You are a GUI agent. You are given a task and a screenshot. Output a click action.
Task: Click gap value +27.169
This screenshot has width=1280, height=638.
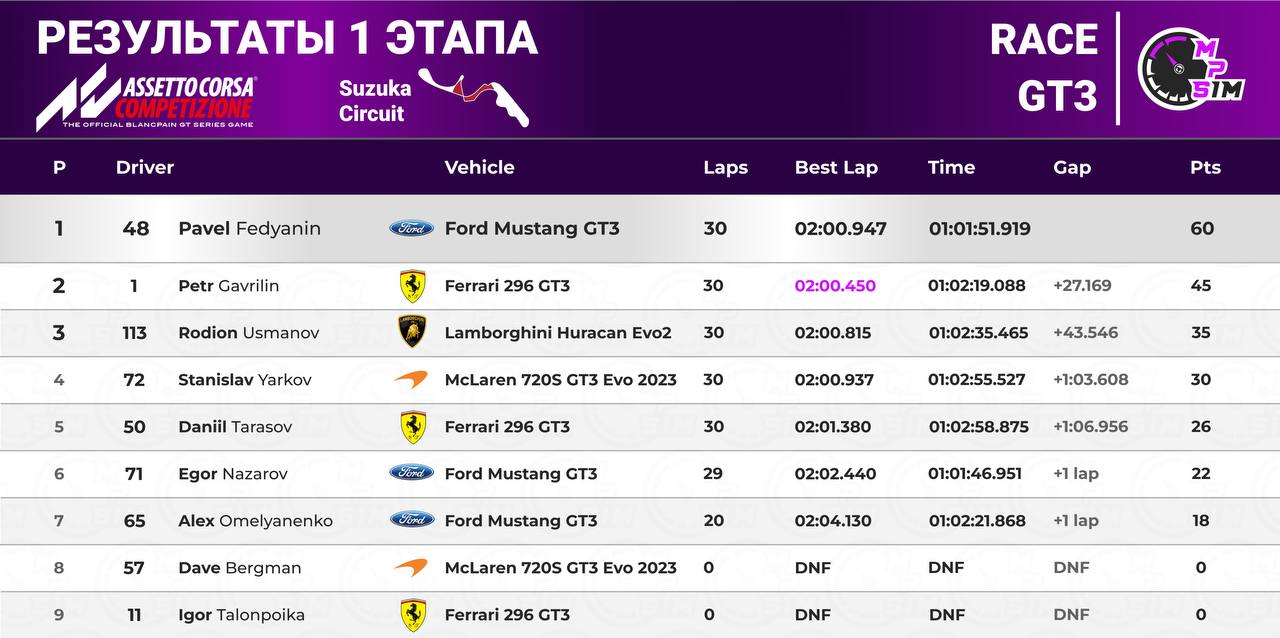pyautogui.click(x=1082, y=286)
